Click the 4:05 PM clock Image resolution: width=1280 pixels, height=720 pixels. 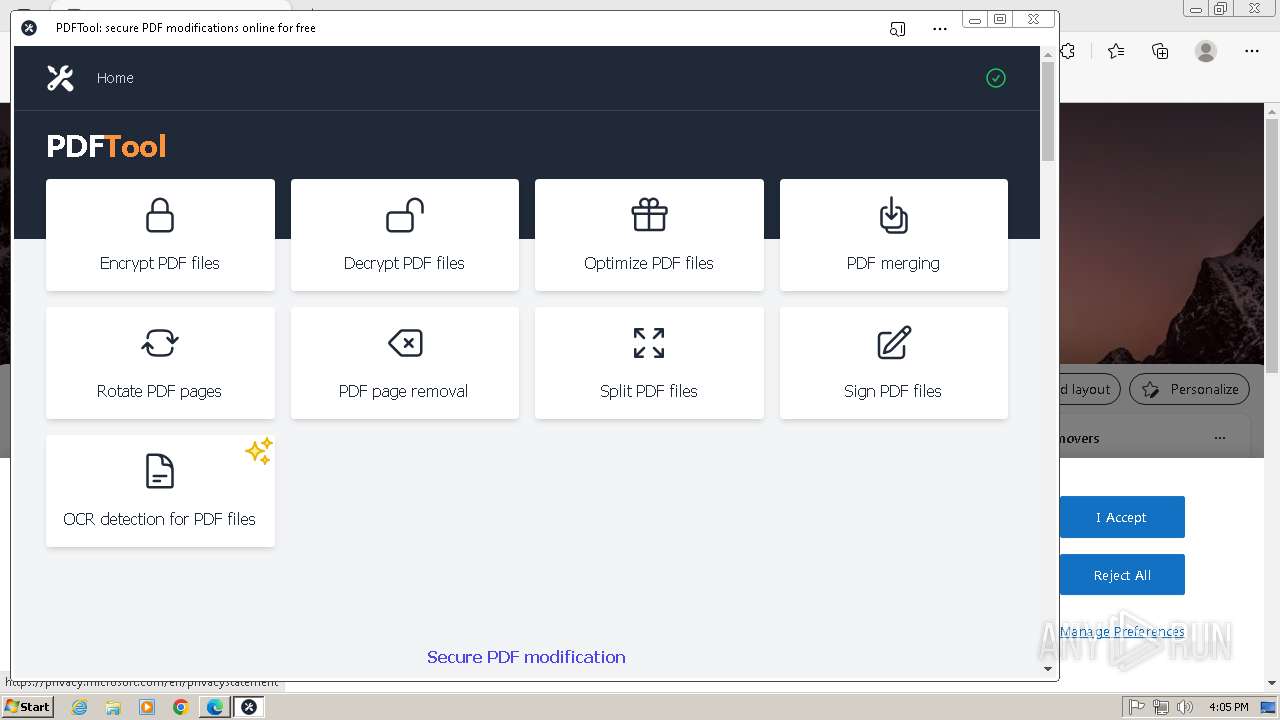tap(1228, 707)
